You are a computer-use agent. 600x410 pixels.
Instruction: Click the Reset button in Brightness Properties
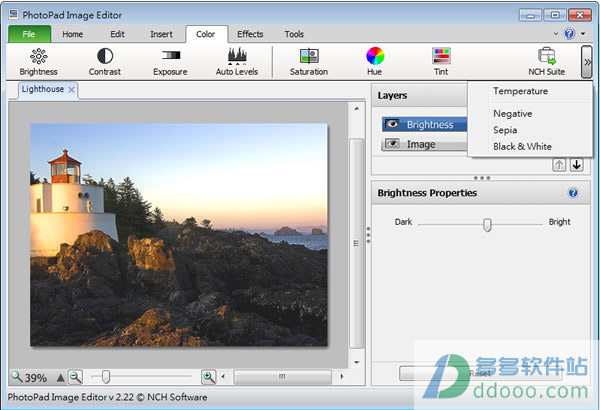click(x=480, y=373)
